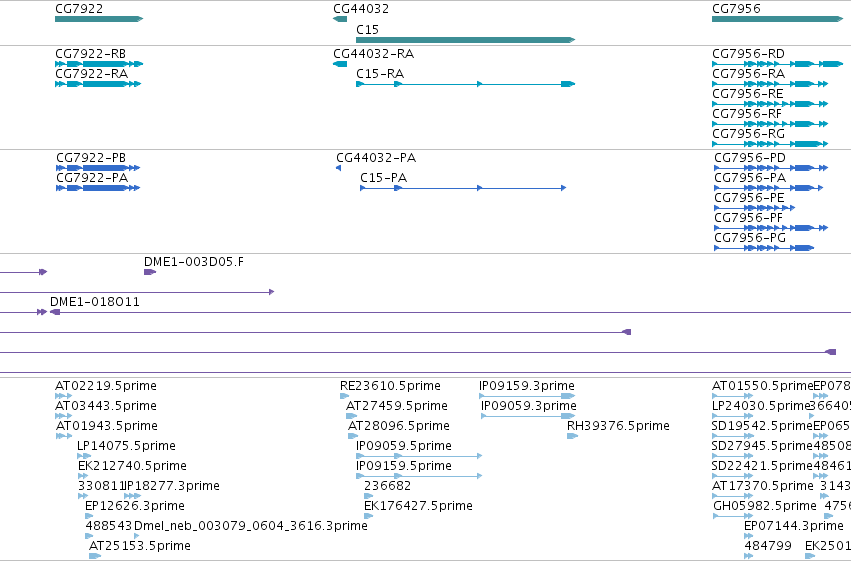The image size is (851, 561).
Task: Click EST 330811 label
Action: pyautogui.click(x=101, y=486)
